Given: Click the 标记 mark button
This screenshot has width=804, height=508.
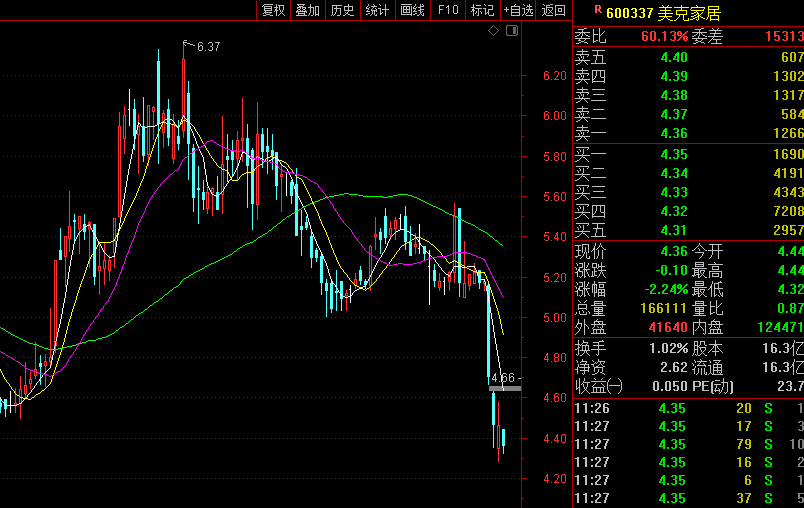Looking at the screenshot, I should (482, 10).
